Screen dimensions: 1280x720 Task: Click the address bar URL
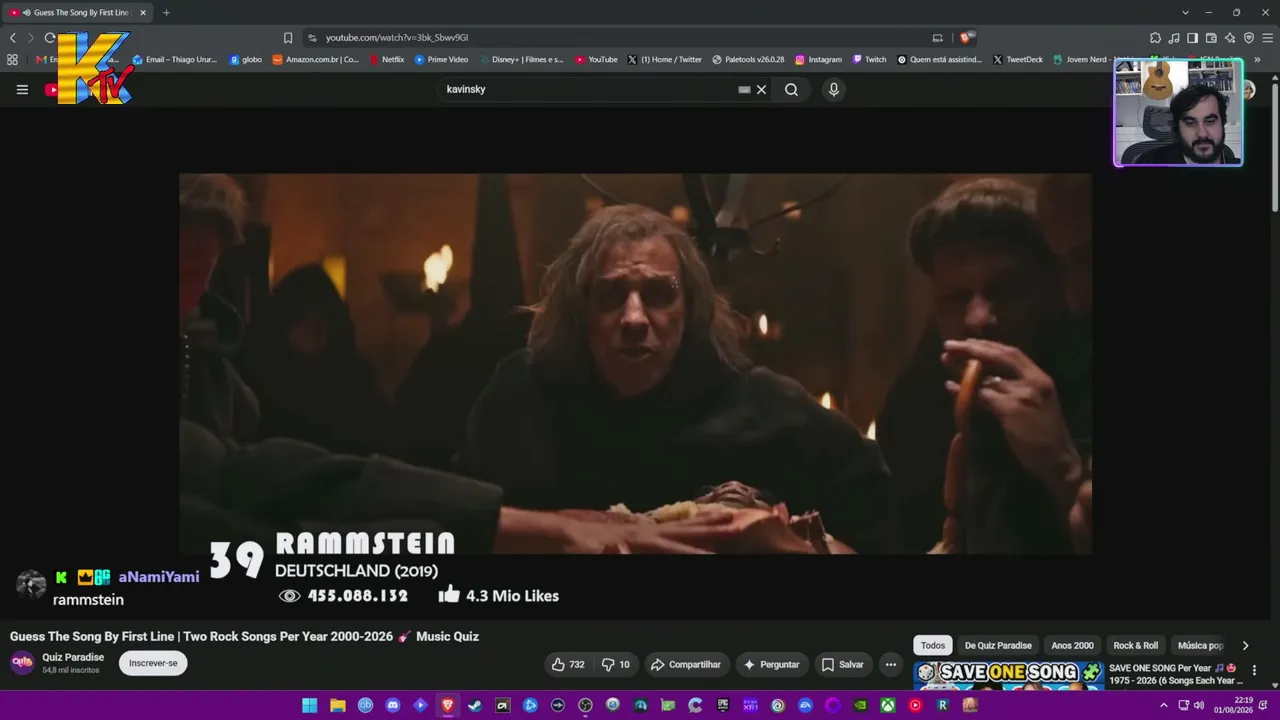click(x=397, y=38)
